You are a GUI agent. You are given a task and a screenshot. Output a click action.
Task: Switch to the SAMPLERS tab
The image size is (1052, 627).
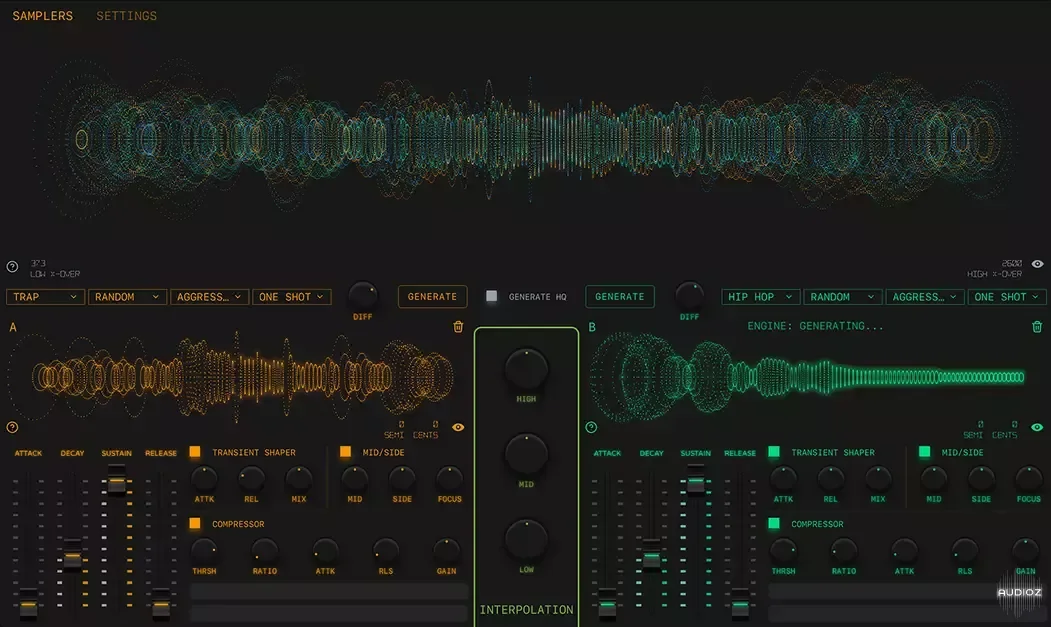coord(42,15)
